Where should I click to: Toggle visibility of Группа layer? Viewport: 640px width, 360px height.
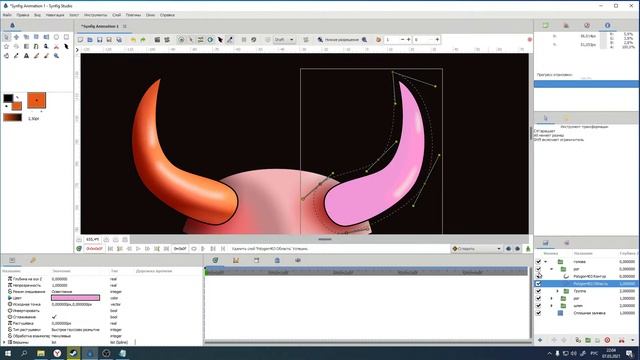tap(538, 291)
